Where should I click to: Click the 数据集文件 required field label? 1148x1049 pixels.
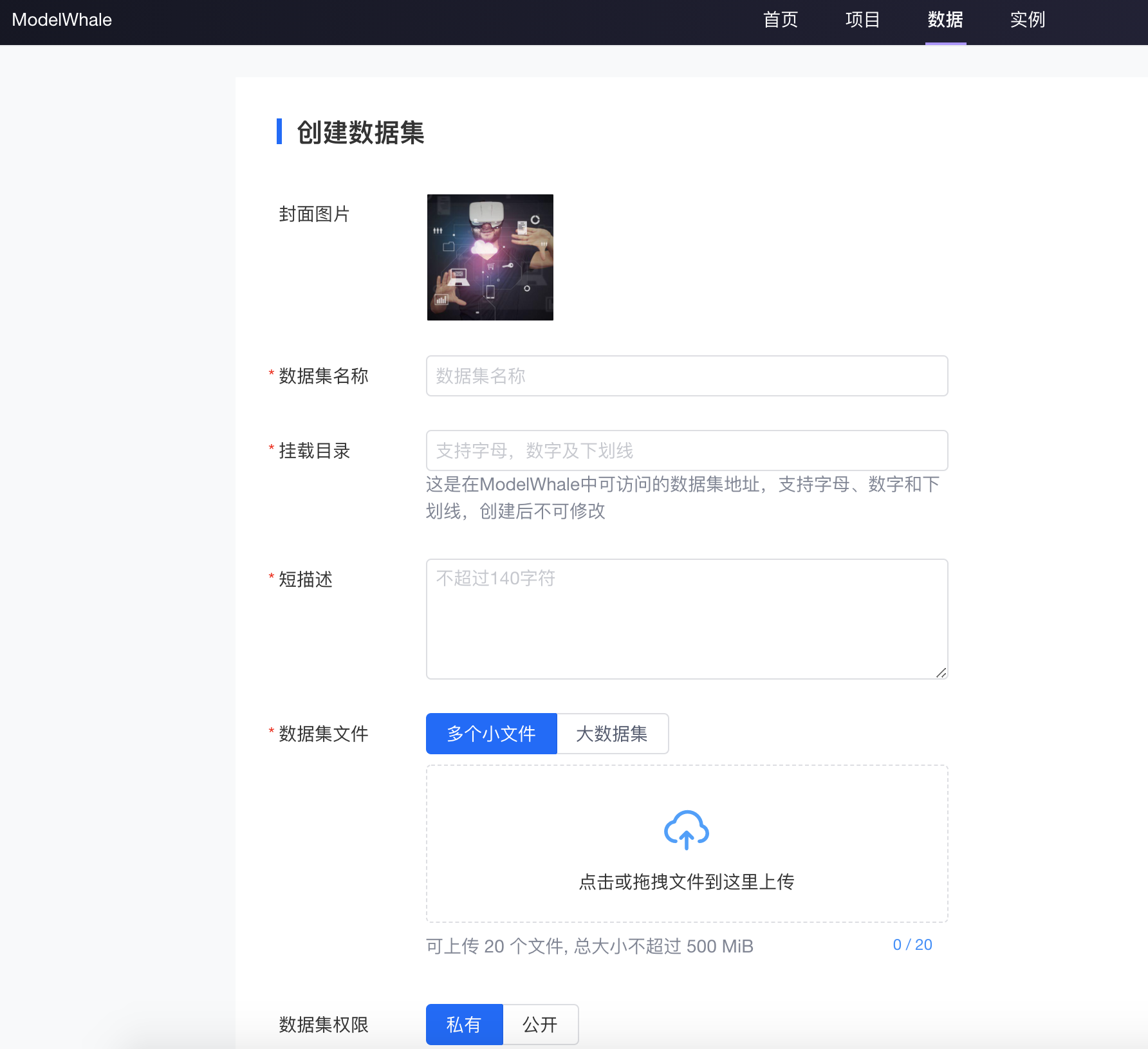click(x=322, y=734)
